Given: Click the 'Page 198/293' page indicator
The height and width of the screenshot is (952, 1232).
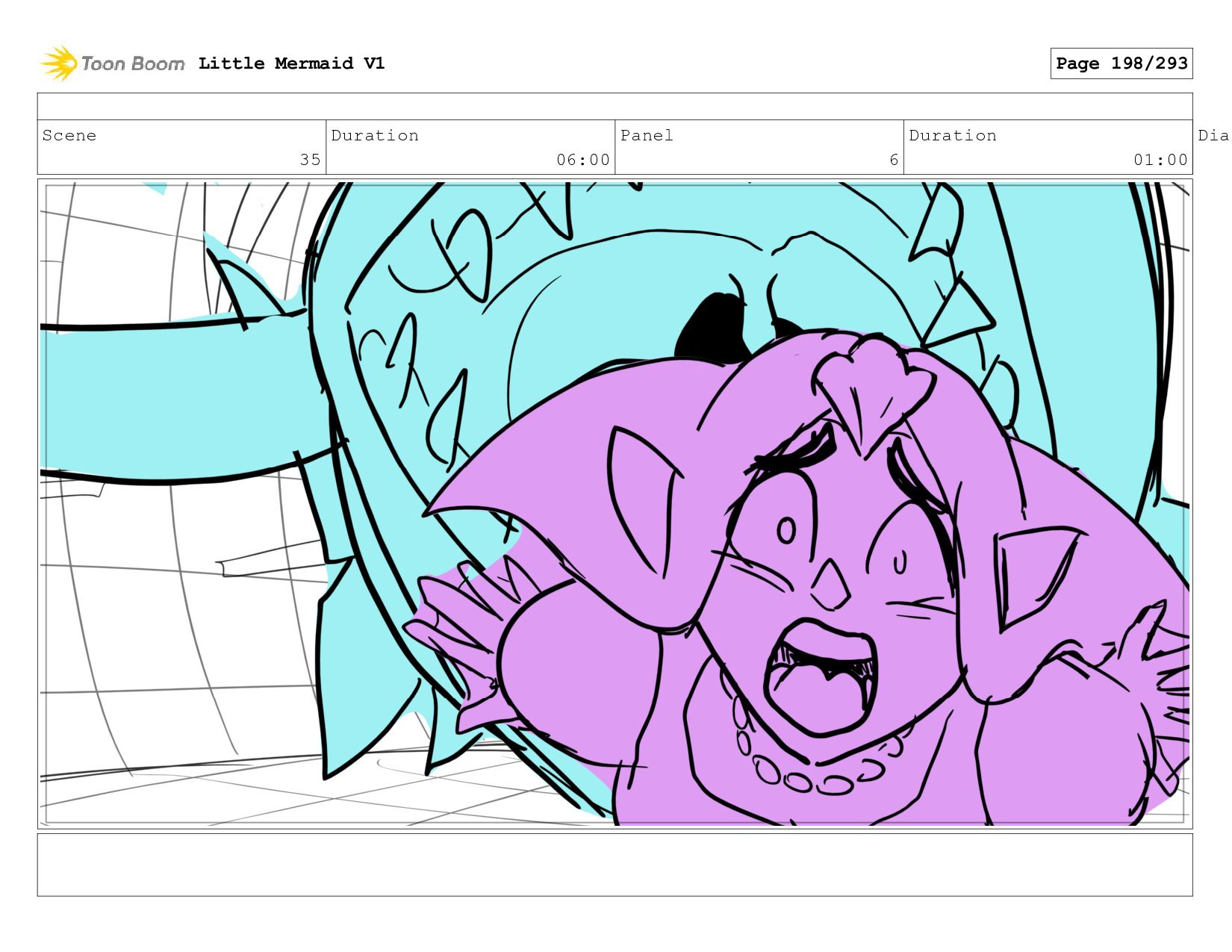Looking at the screenshot, I should pos(1121,63).
